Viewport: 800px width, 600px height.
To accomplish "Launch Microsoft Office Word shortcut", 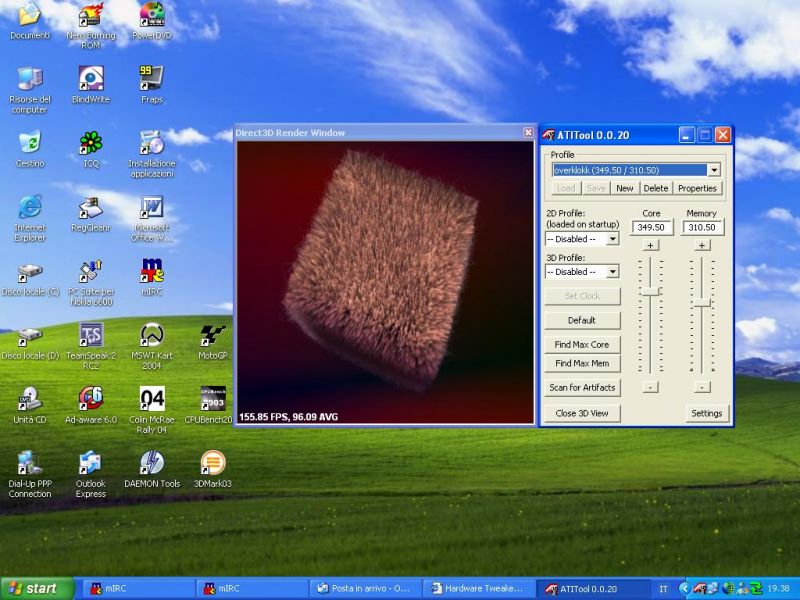I will click(152, 218).
